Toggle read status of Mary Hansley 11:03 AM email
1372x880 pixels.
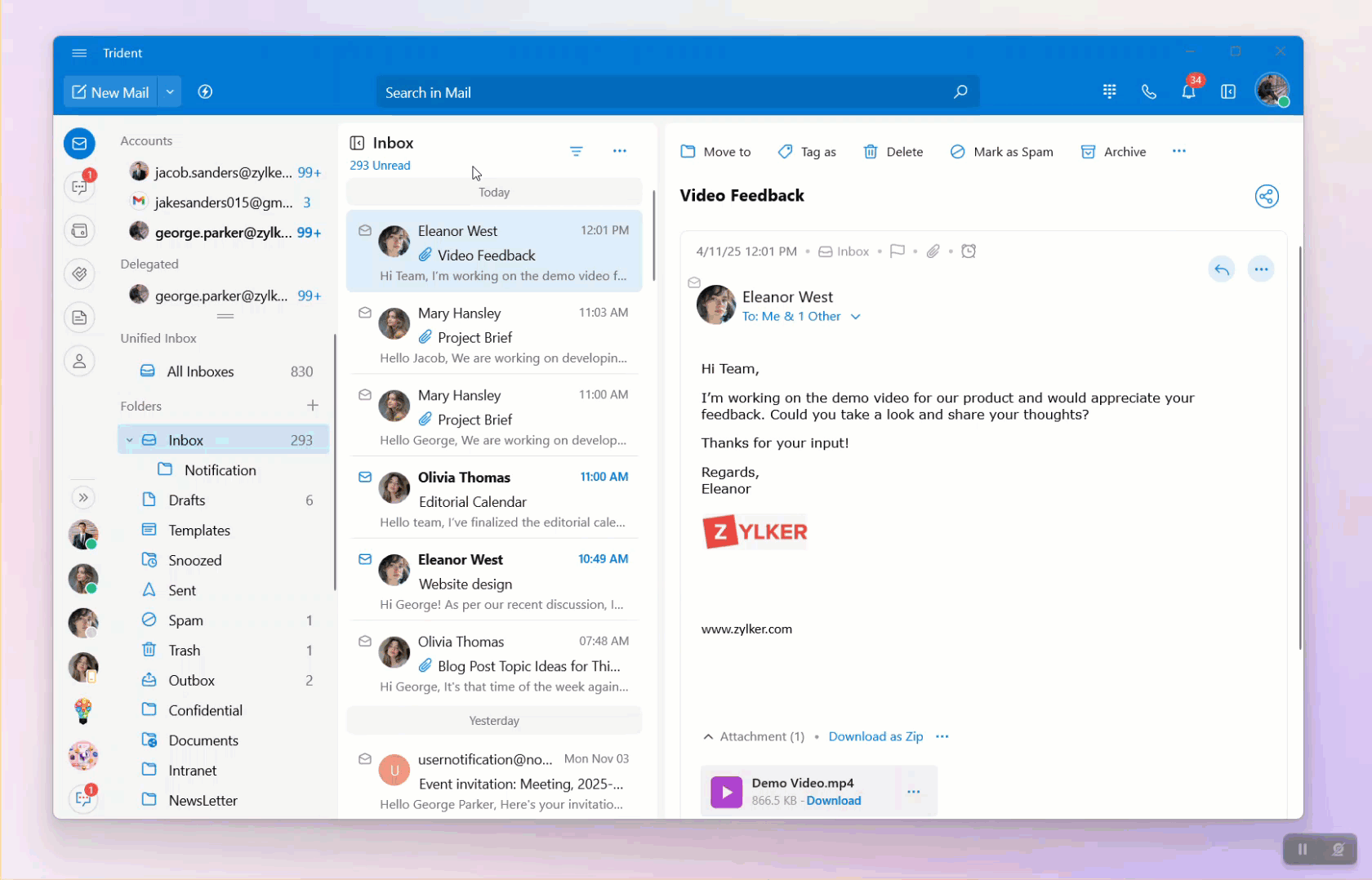(x=365, y=313)
